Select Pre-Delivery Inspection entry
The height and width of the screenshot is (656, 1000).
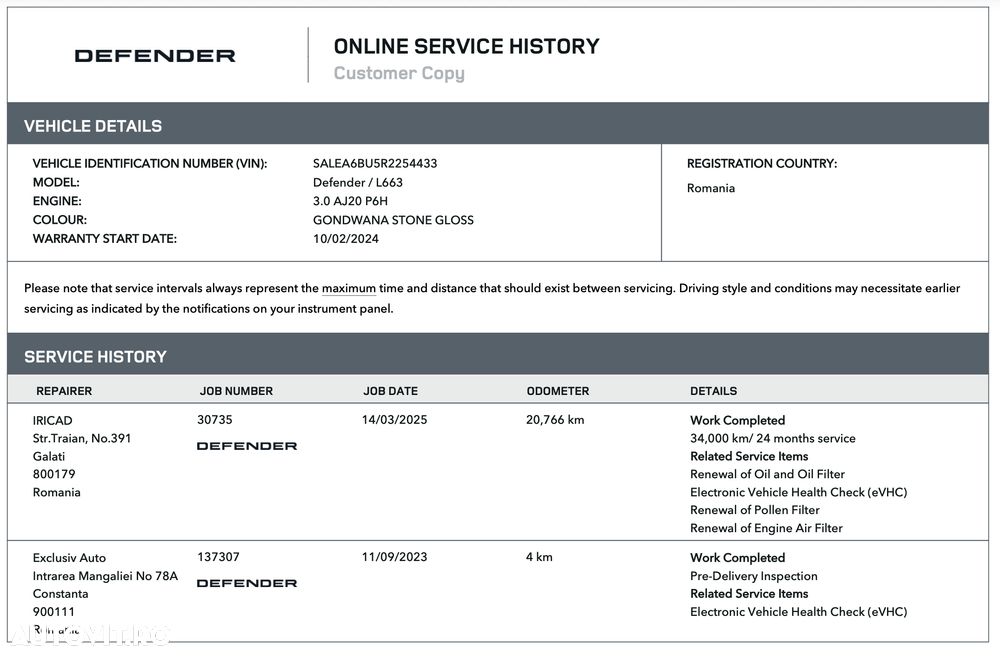point(754,576)
